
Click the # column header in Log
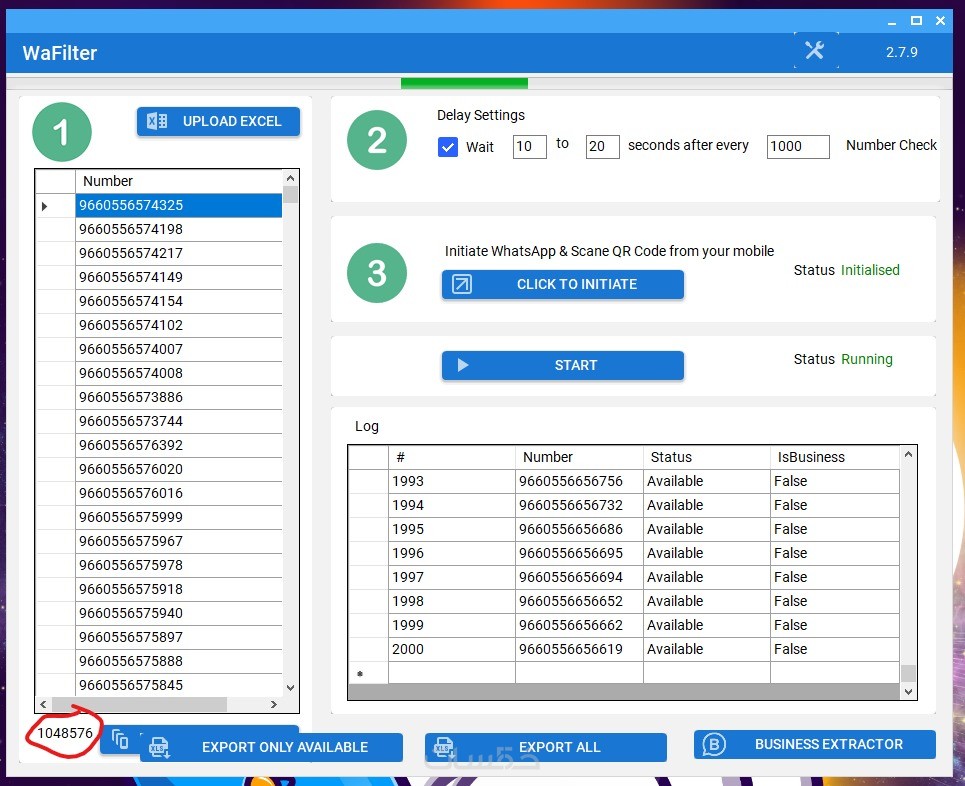click(x=452, y=457)
